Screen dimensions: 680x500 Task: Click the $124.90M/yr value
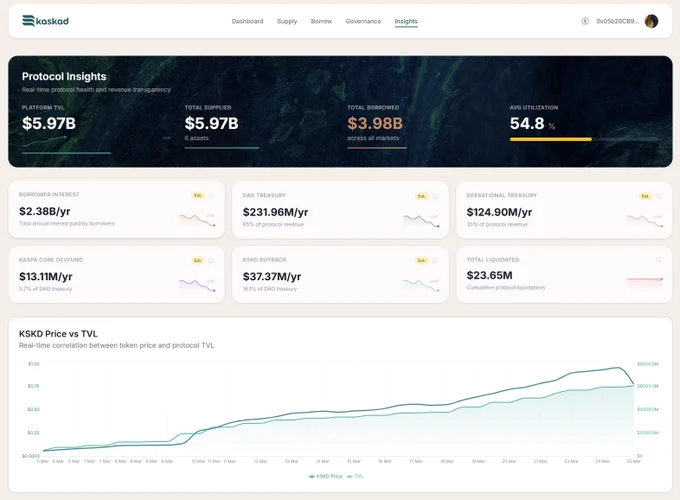(x=499, y=212)
